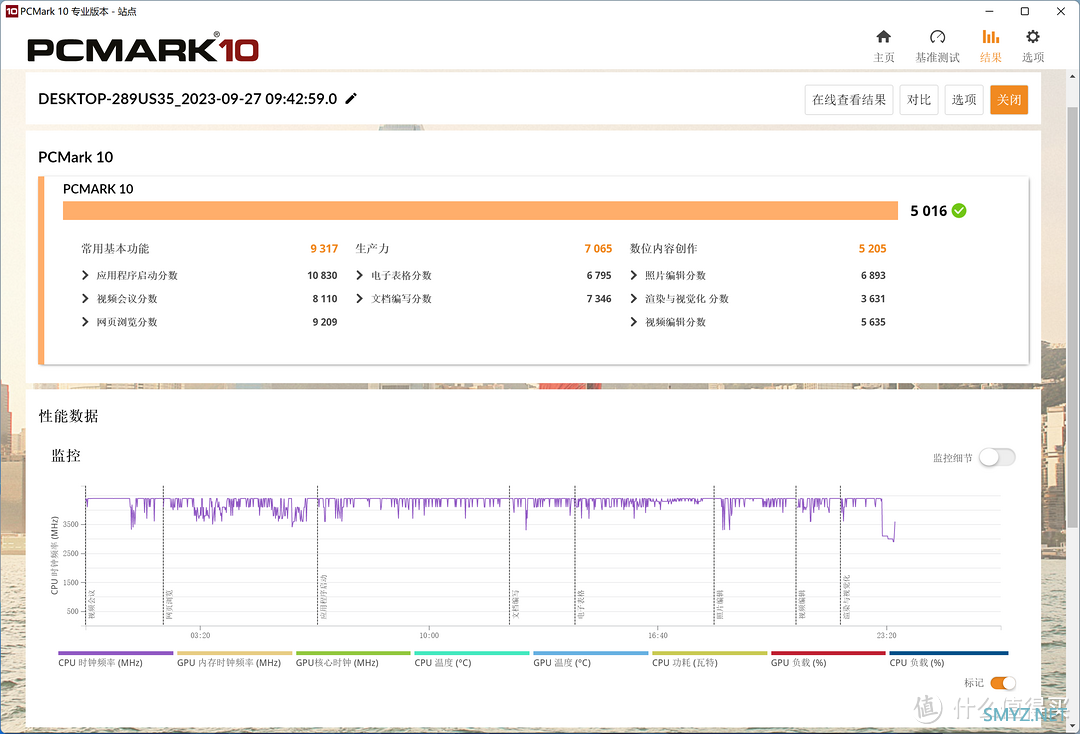The width and height of the screenshot is (1080, 734).
Task: Click the PCMARK10 logo
Action: coord(143,49)
